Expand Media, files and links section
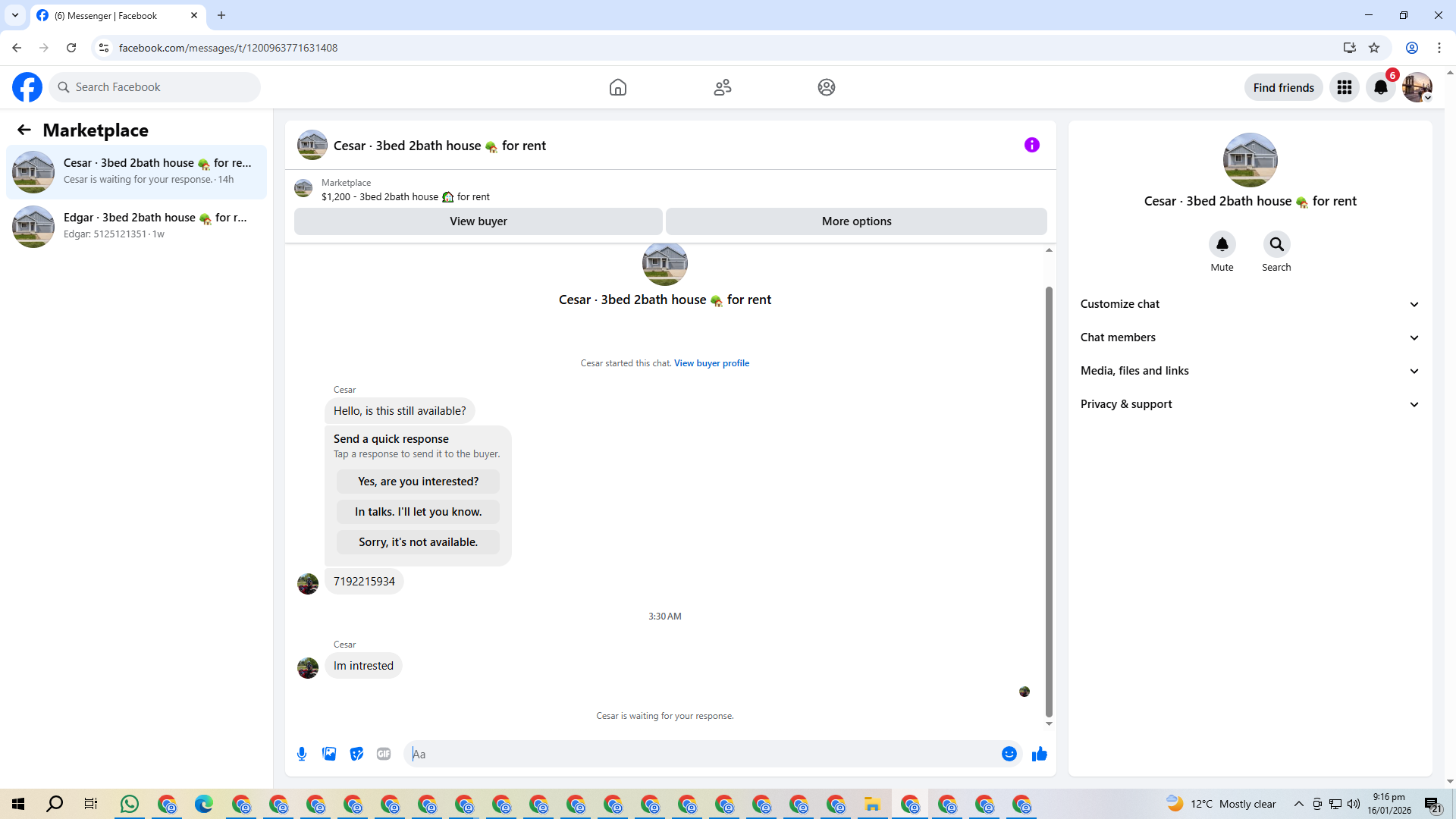 click(x=1249, y=371)
